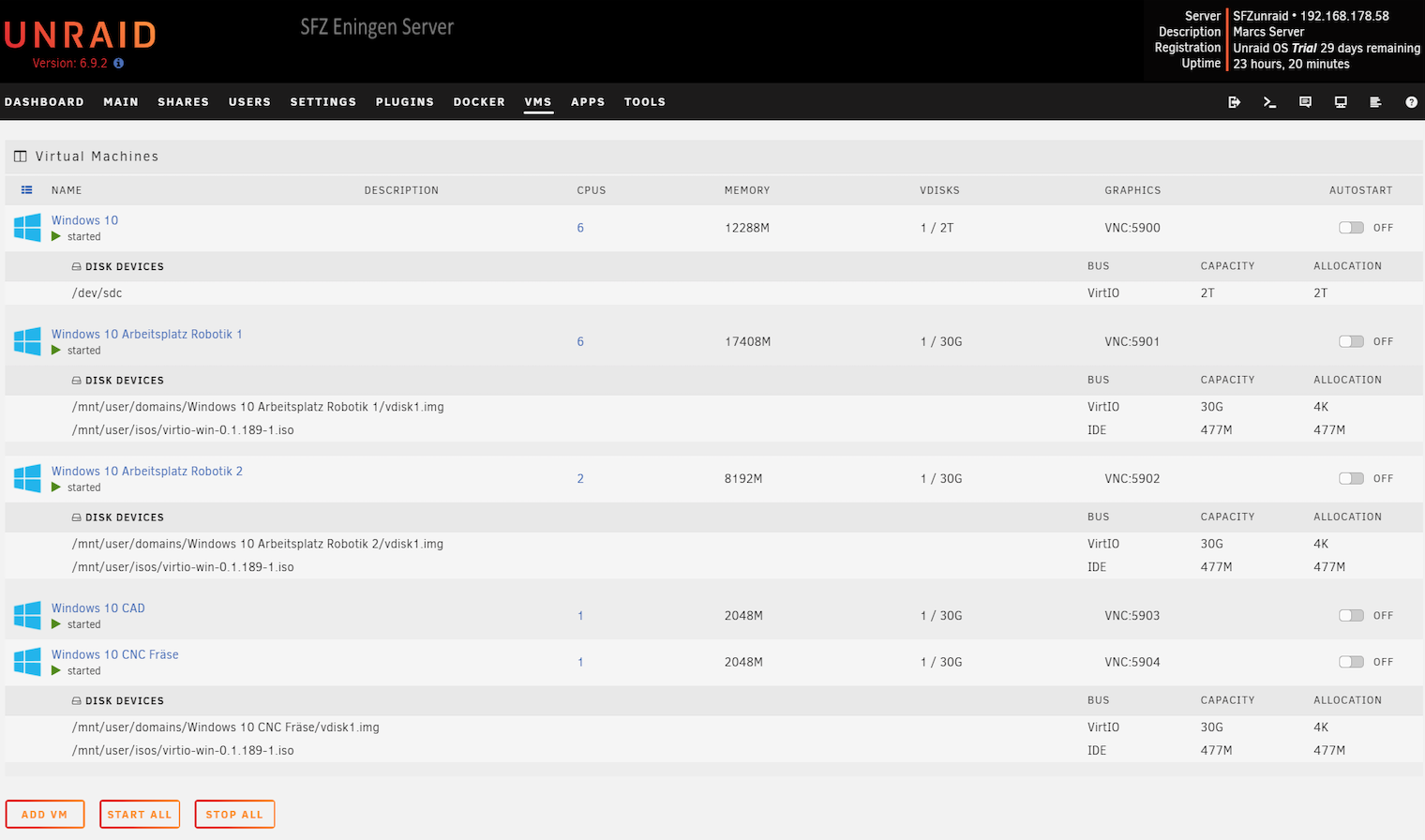The image size is (1425, 840).
Task: Click the ADD VM button
Action: click(x=45, y=814)
